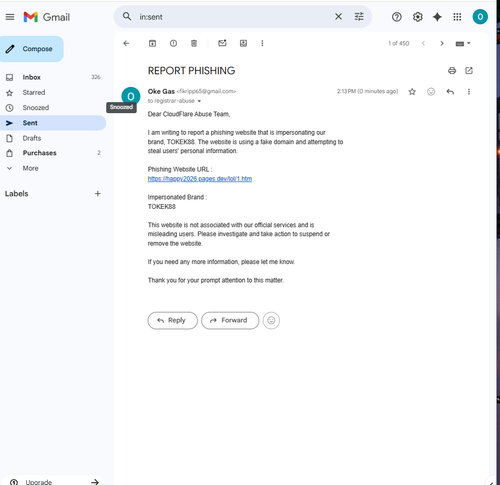The image size is (500, 485).
Task: Click the reply arrow icon in header
Action: 450,92
